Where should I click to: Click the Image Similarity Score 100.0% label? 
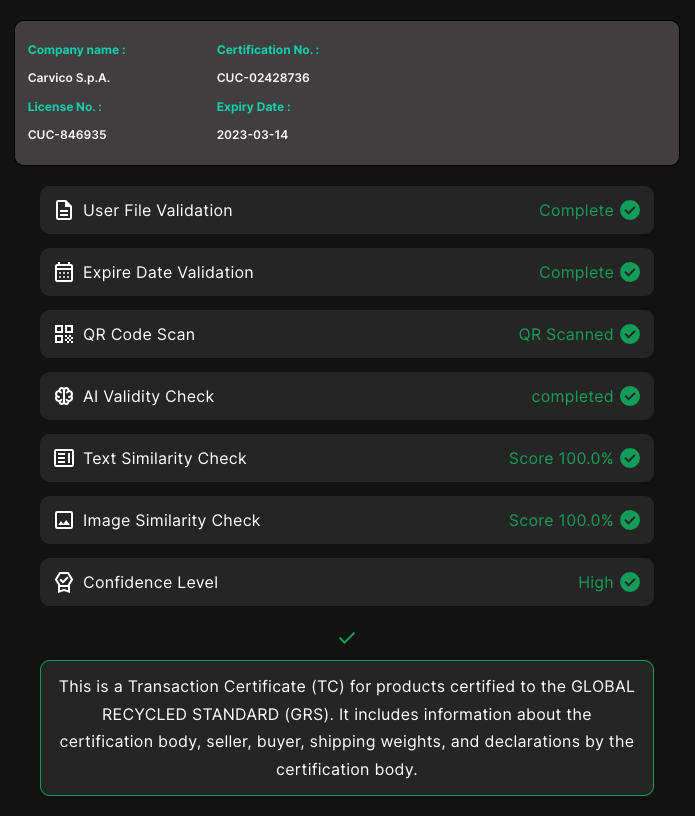(x=561, y=520)
